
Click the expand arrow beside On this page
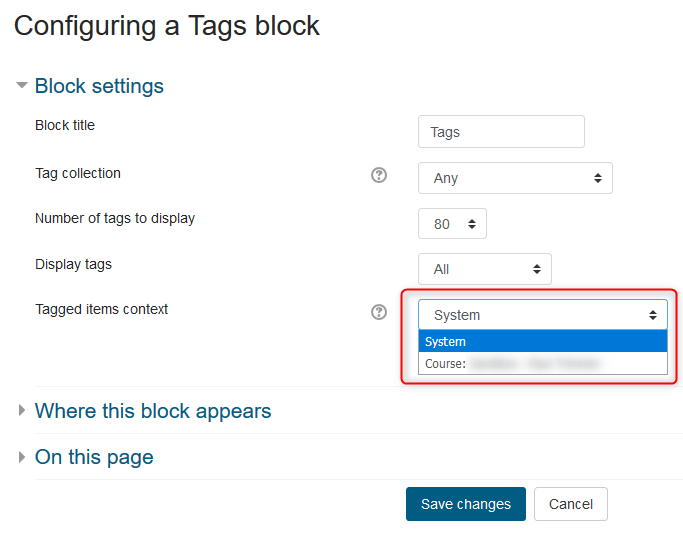point(22,458)
